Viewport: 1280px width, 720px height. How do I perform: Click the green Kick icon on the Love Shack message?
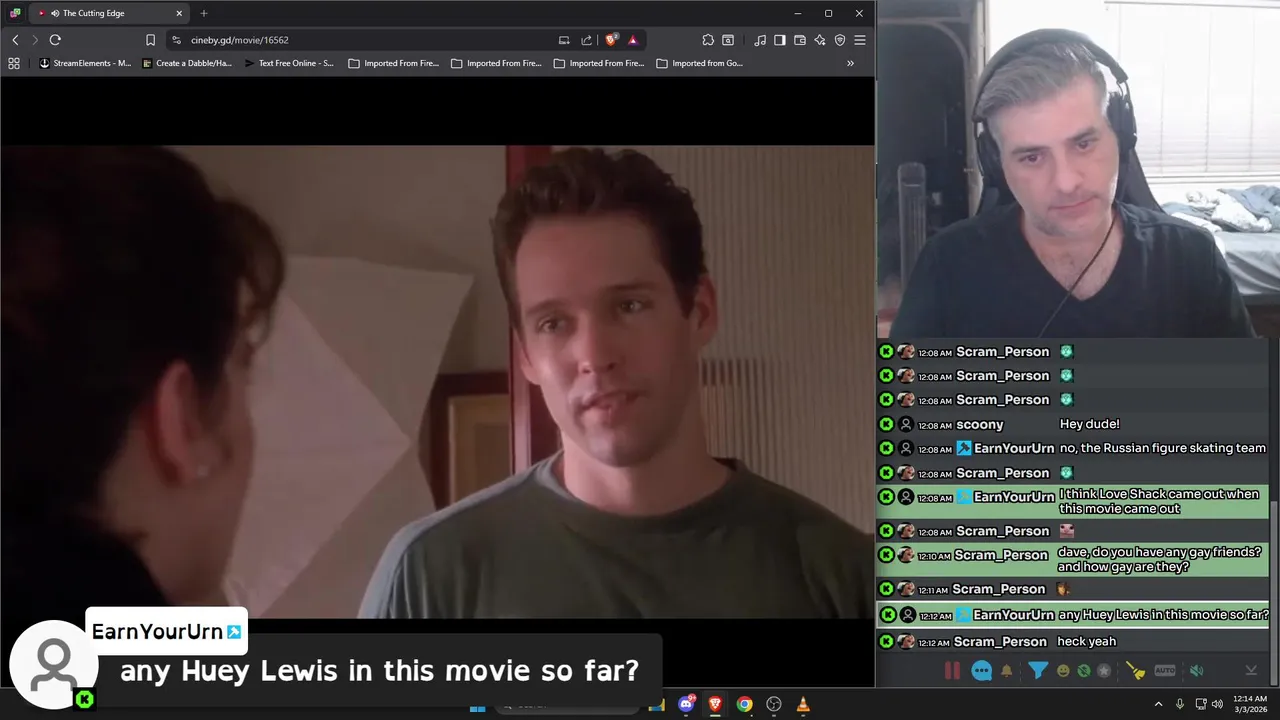886,497
